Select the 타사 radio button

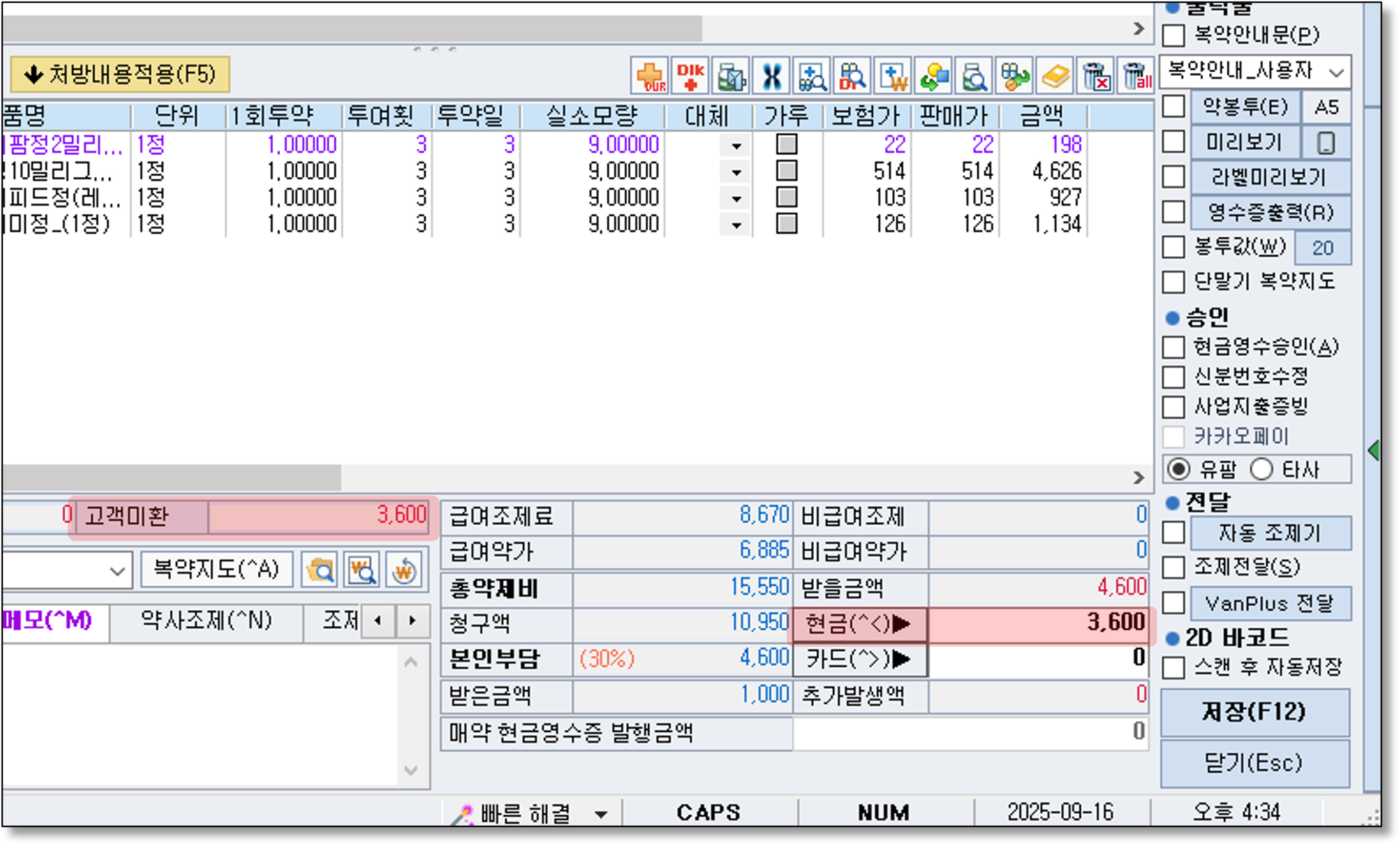[1261, 469]
